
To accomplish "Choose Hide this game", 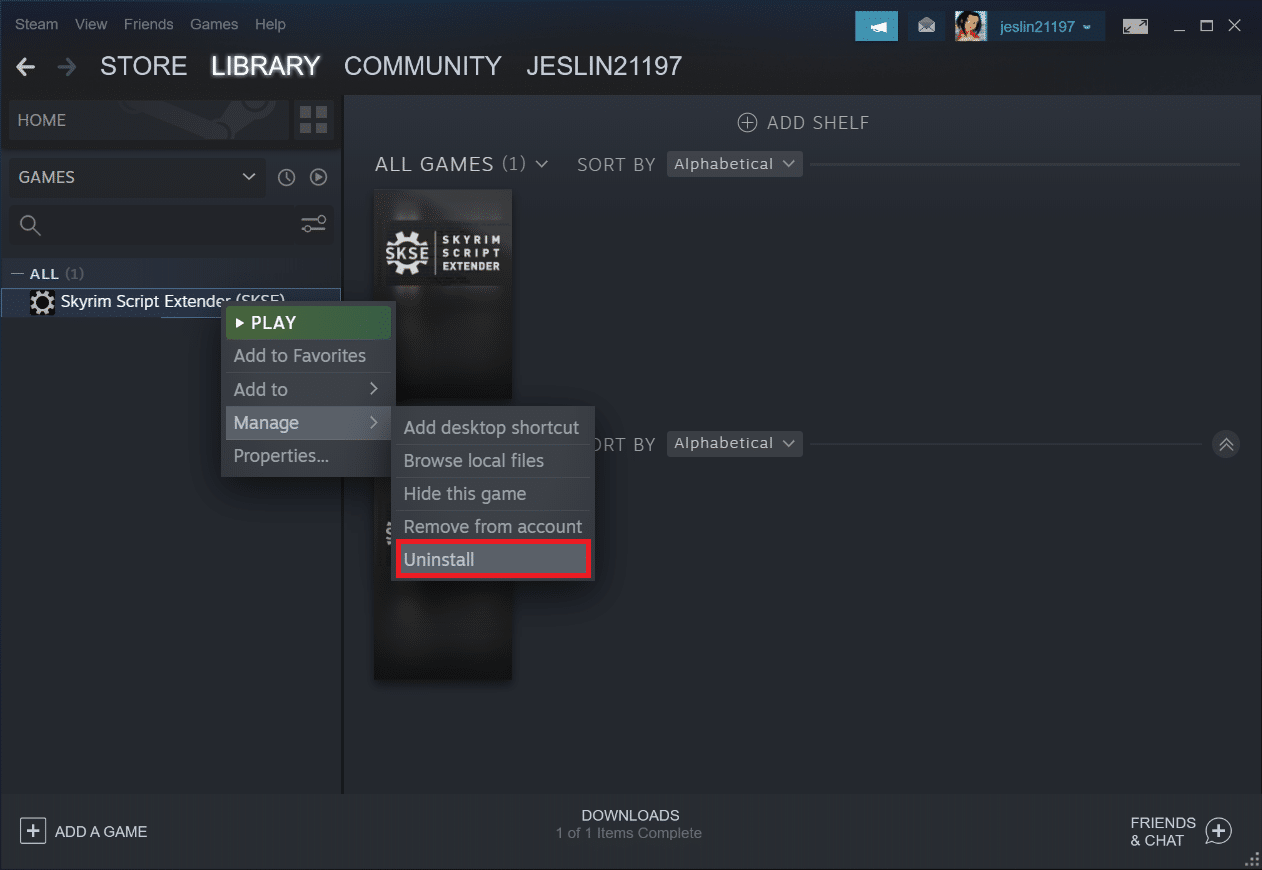I will pos(492,493).
